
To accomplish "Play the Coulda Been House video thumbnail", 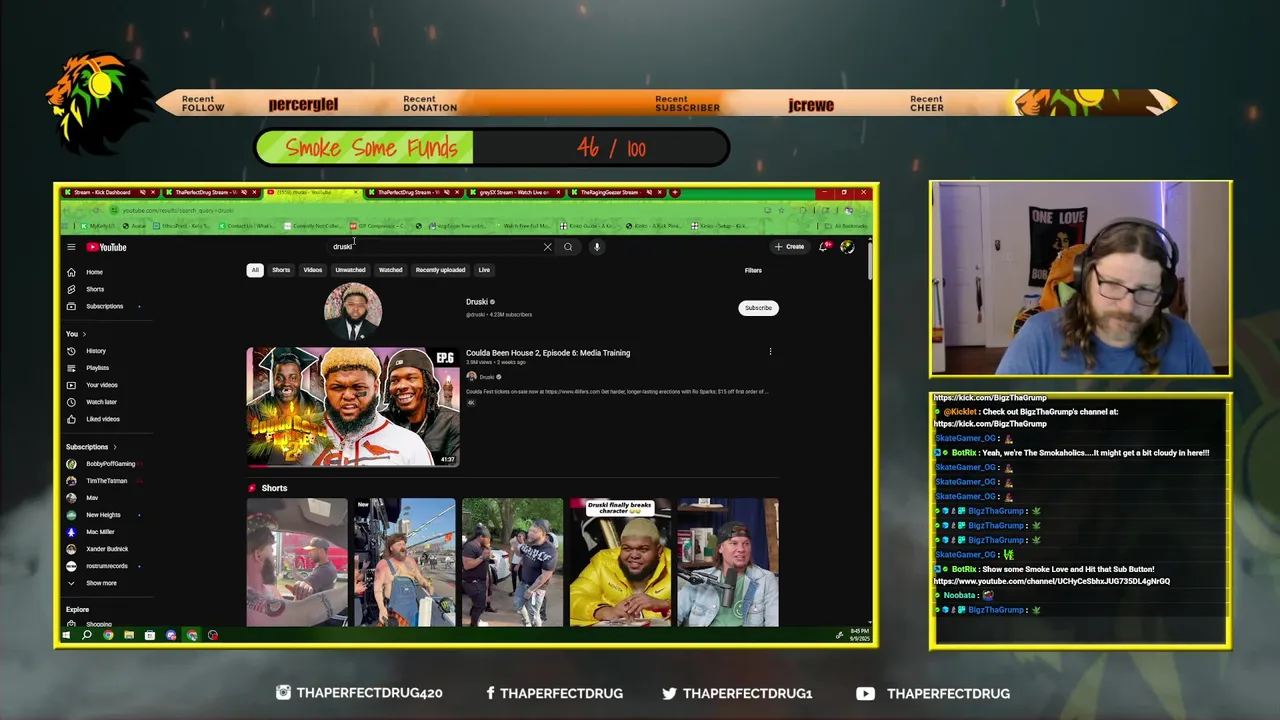I will (353, 407).
